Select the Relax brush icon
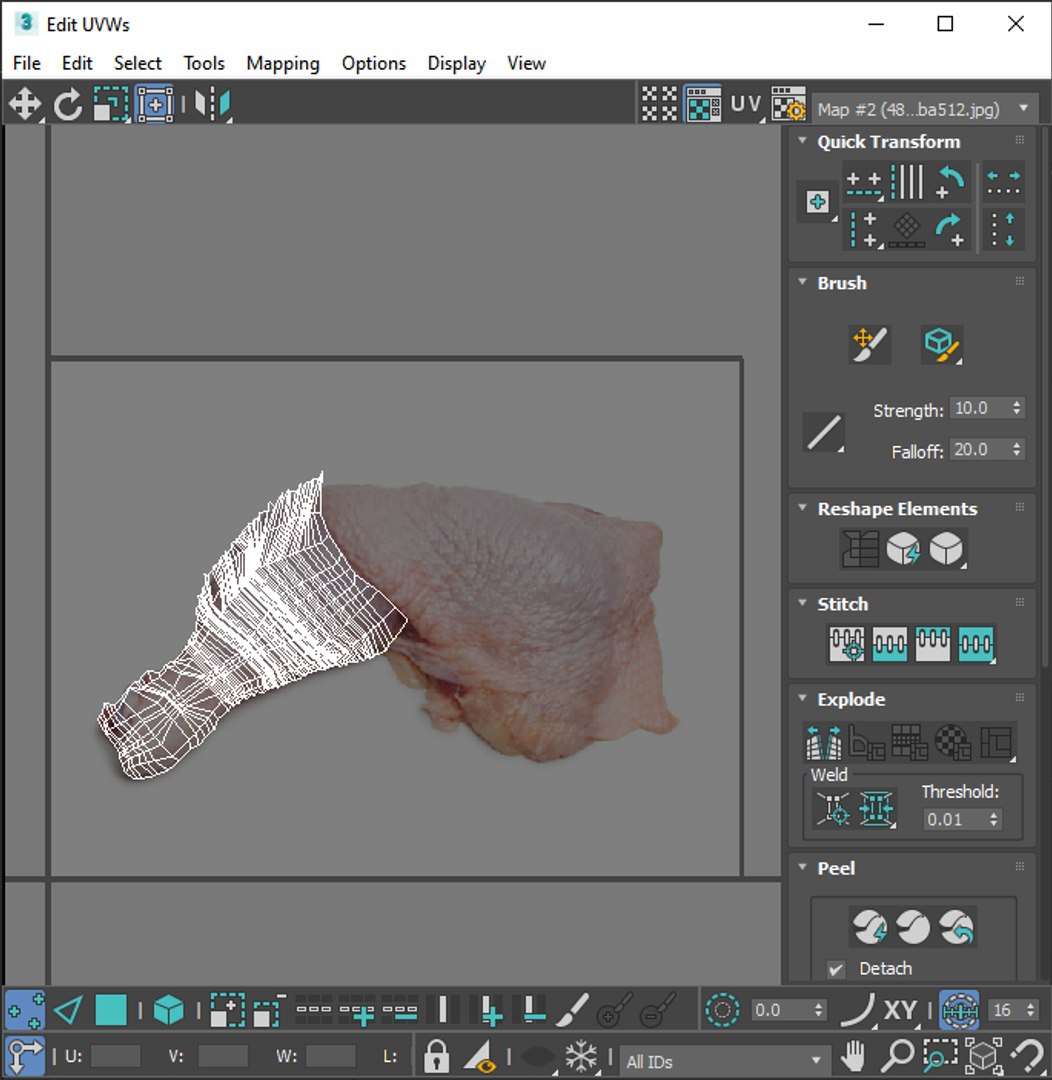 click(942, 344)
